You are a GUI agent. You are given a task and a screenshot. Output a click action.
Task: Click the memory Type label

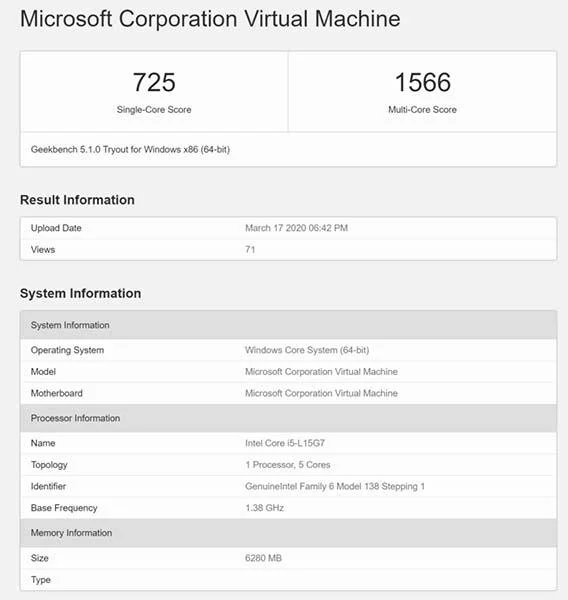click(41, 580)
